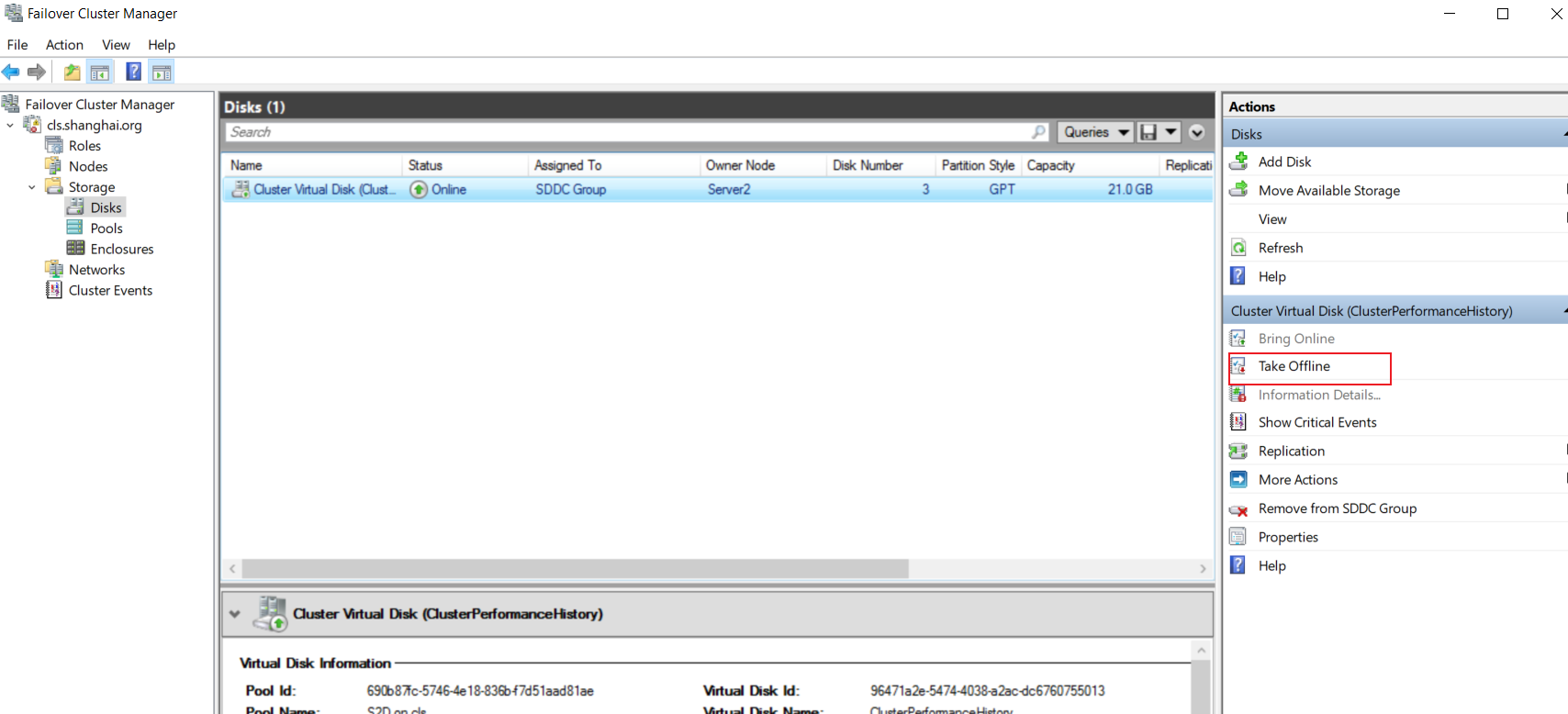Select Cluster Events tree item
Image resolution: width=1568 pixels, height=714 pixels.
pos(110,290)
